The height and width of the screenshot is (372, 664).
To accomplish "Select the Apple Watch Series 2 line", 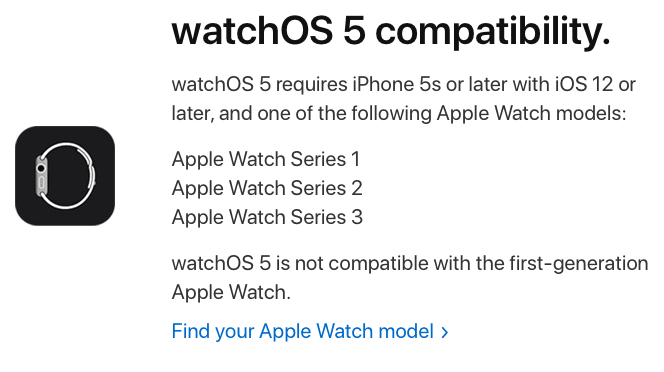I will (x=267, y=188).
